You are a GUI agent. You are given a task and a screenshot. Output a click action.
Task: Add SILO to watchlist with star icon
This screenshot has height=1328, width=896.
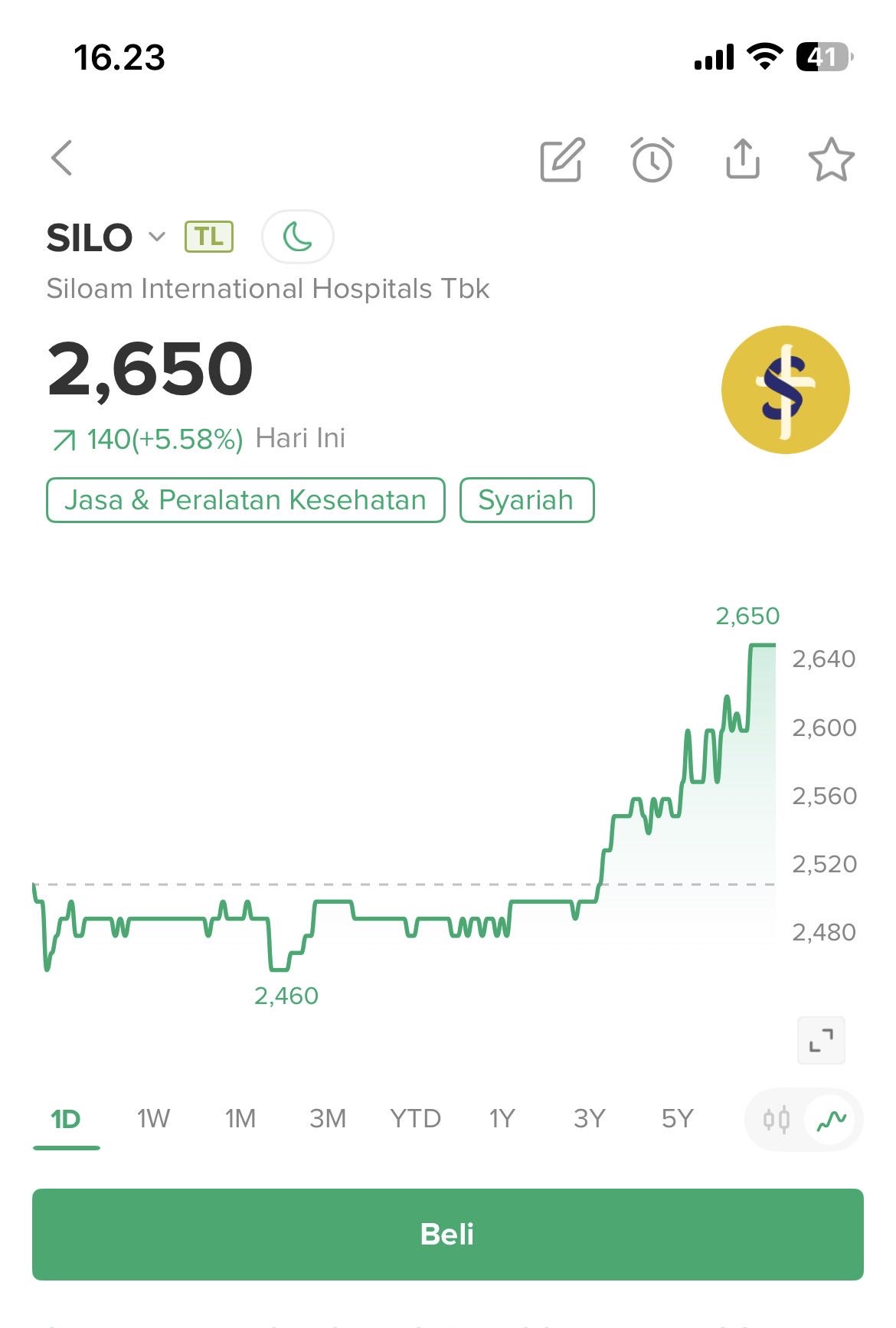coord(831,160)
